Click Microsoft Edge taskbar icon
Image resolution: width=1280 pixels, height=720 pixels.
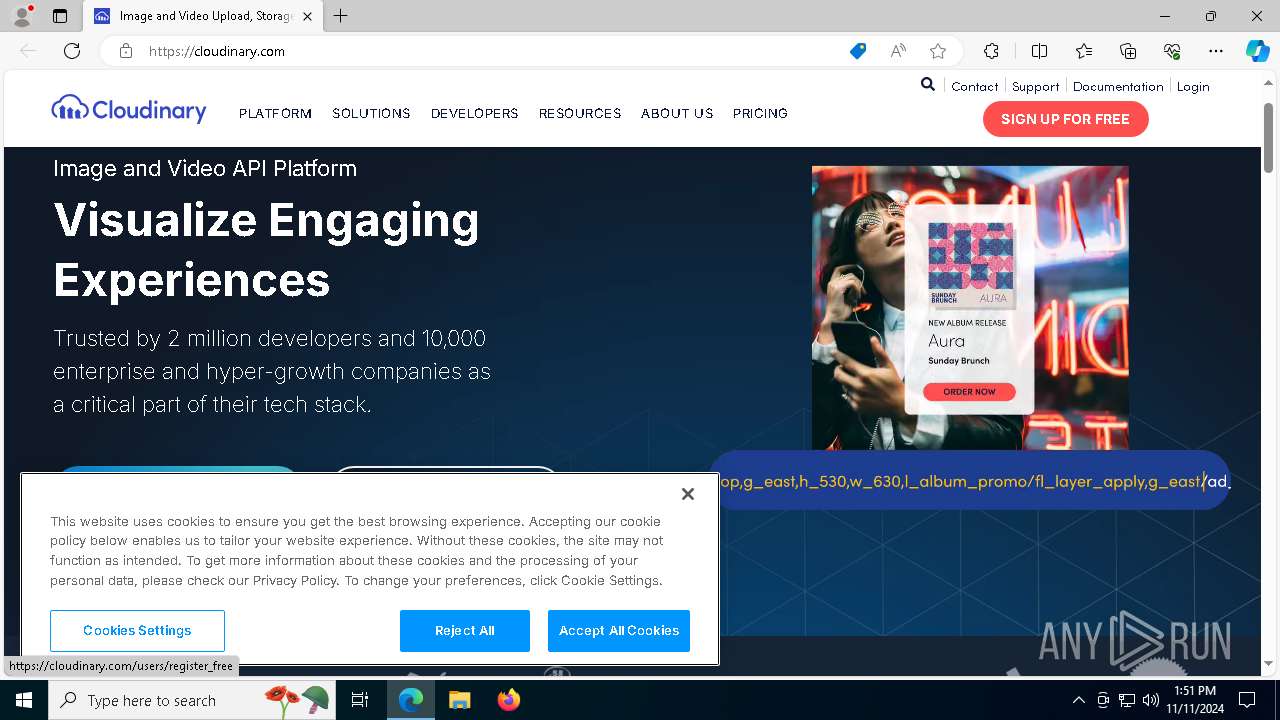point(411,700)
